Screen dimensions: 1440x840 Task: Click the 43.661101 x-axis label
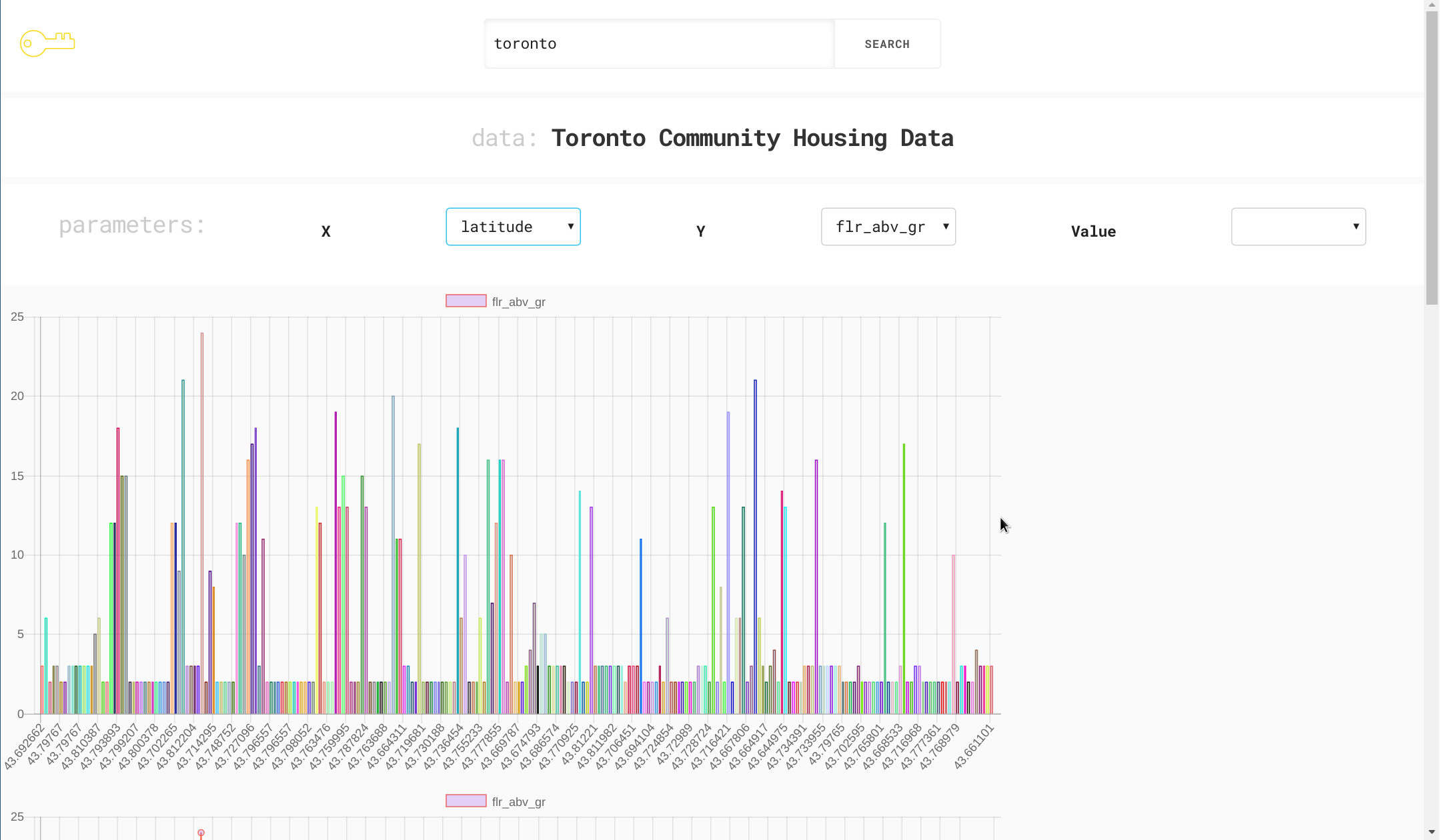click(974, 747)
